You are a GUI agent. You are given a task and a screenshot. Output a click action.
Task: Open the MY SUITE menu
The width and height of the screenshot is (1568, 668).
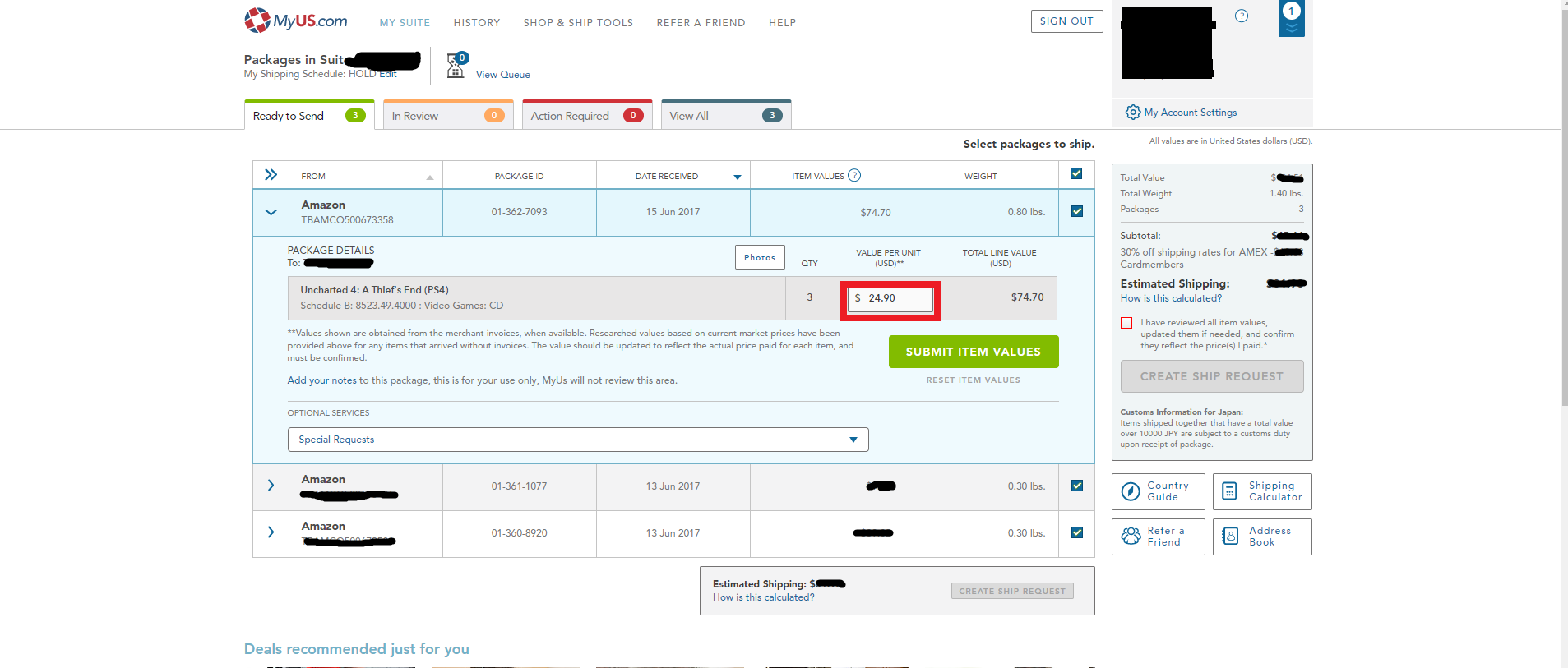[405, 23]
